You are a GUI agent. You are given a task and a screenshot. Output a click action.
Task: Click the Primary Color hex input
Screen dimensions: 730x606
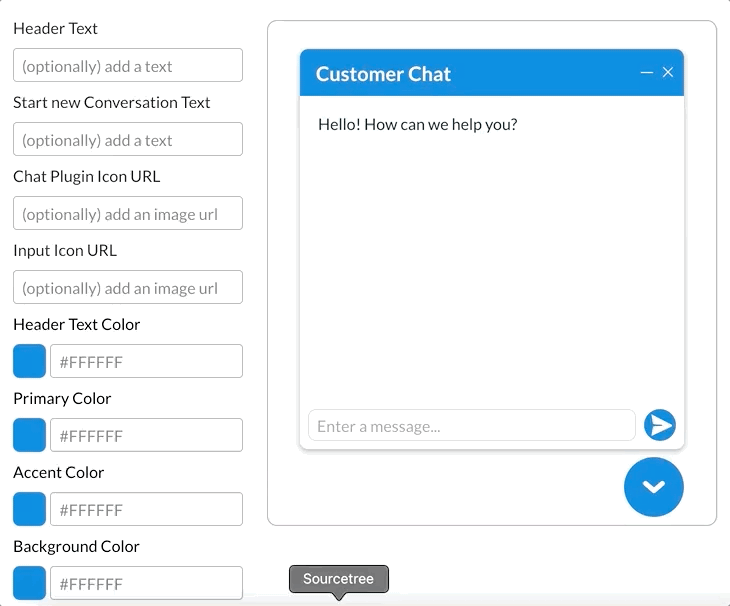tap(146, 435)
